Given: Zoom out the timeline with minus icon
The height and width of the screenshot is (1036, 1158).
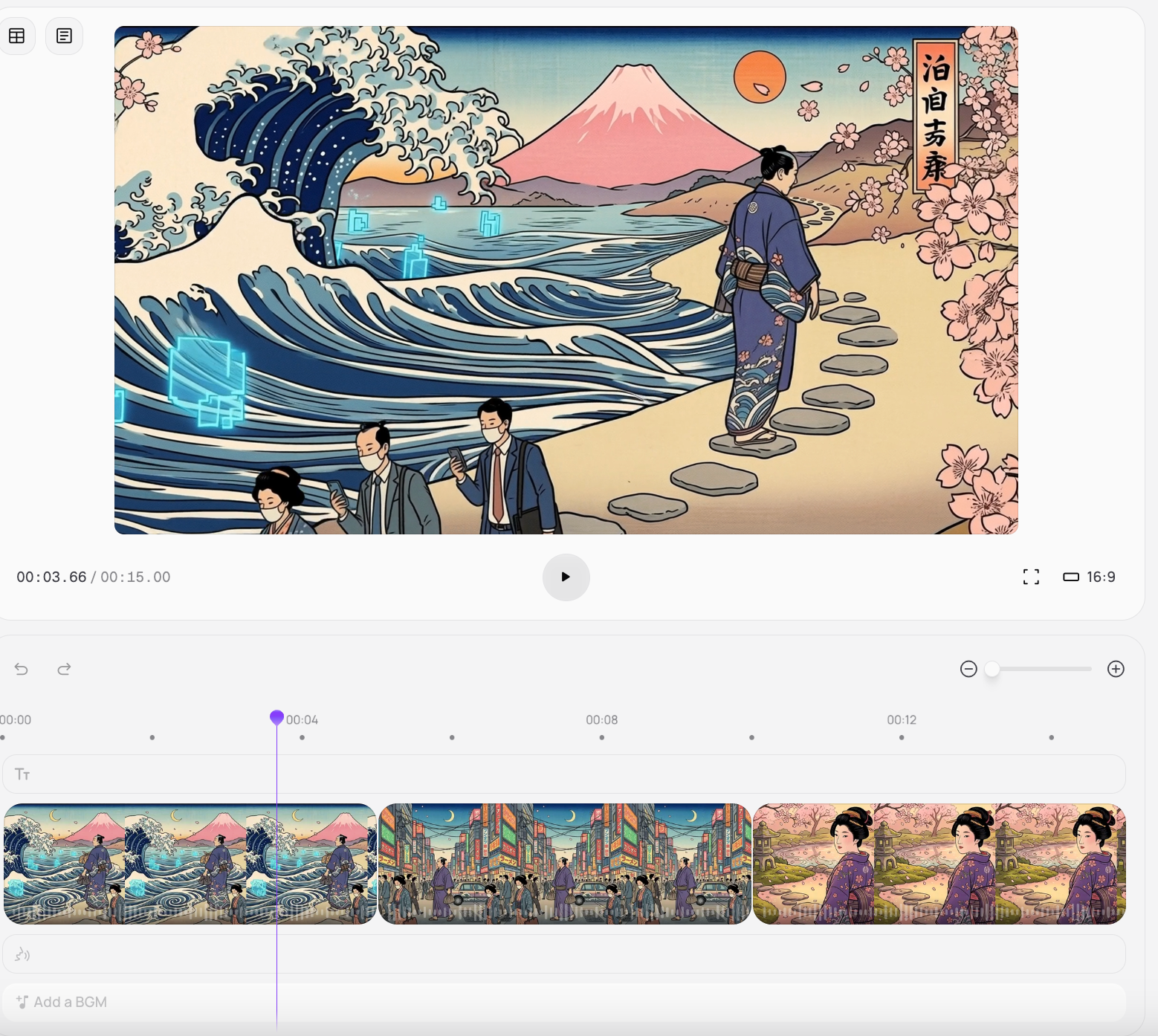Looking at the screenshot, I should click(x=968, y=669).
